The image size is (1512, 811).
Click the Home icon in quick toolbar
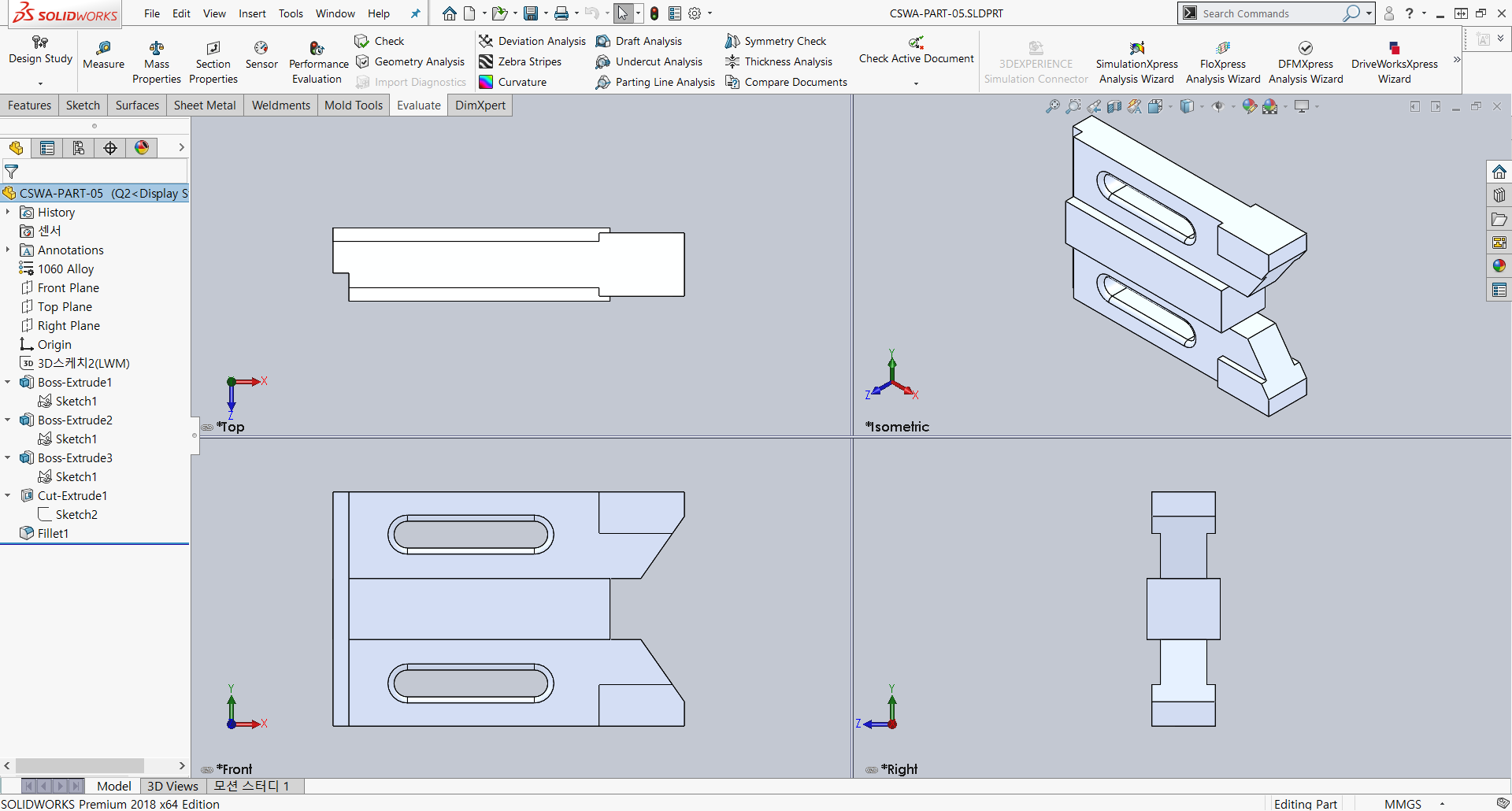449,13
